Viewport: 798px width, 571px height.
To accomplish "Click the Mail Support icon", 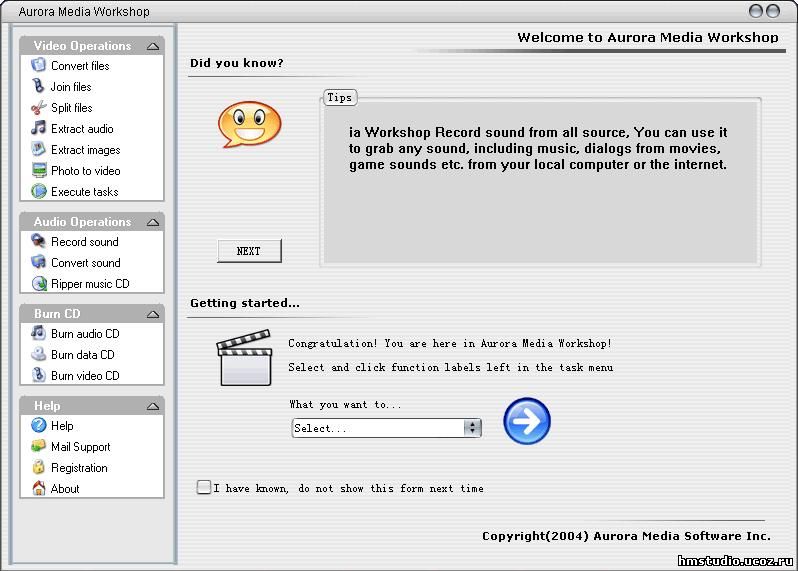I will click(x=39, y=446).
